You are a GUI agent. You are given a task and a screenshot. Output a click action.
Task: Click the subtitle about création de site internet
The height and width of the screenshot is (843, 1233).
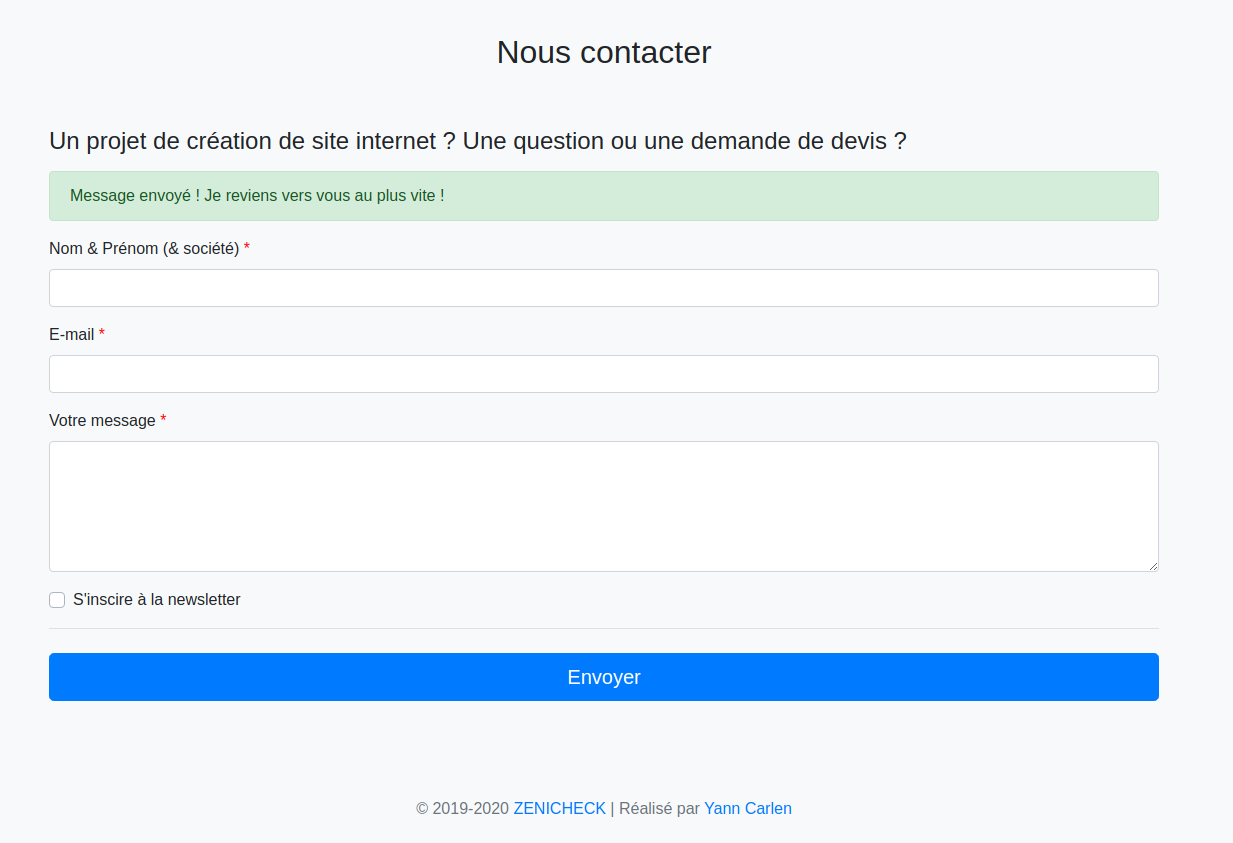pyautogui.click(x=478, y=141)
